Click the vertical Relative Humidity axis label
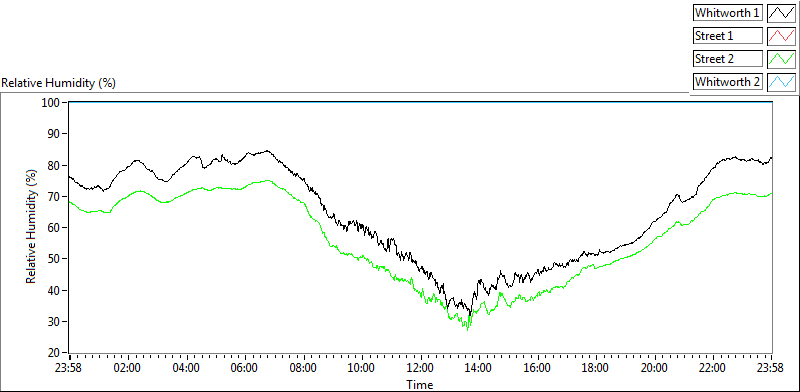This screenshot has height=392, width=800. (32, 227)
